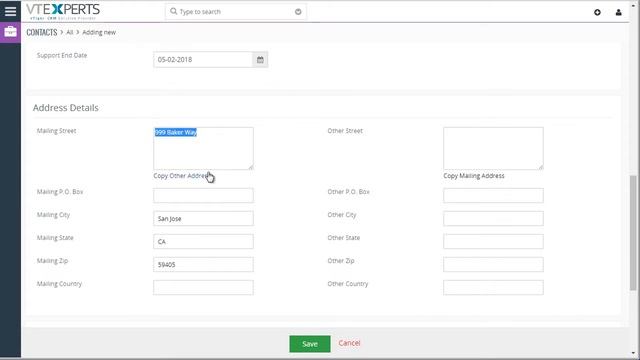640x360 pixels.
Task: Click the Other Country label
Action: pyautogui.click(x=348, y=284)
